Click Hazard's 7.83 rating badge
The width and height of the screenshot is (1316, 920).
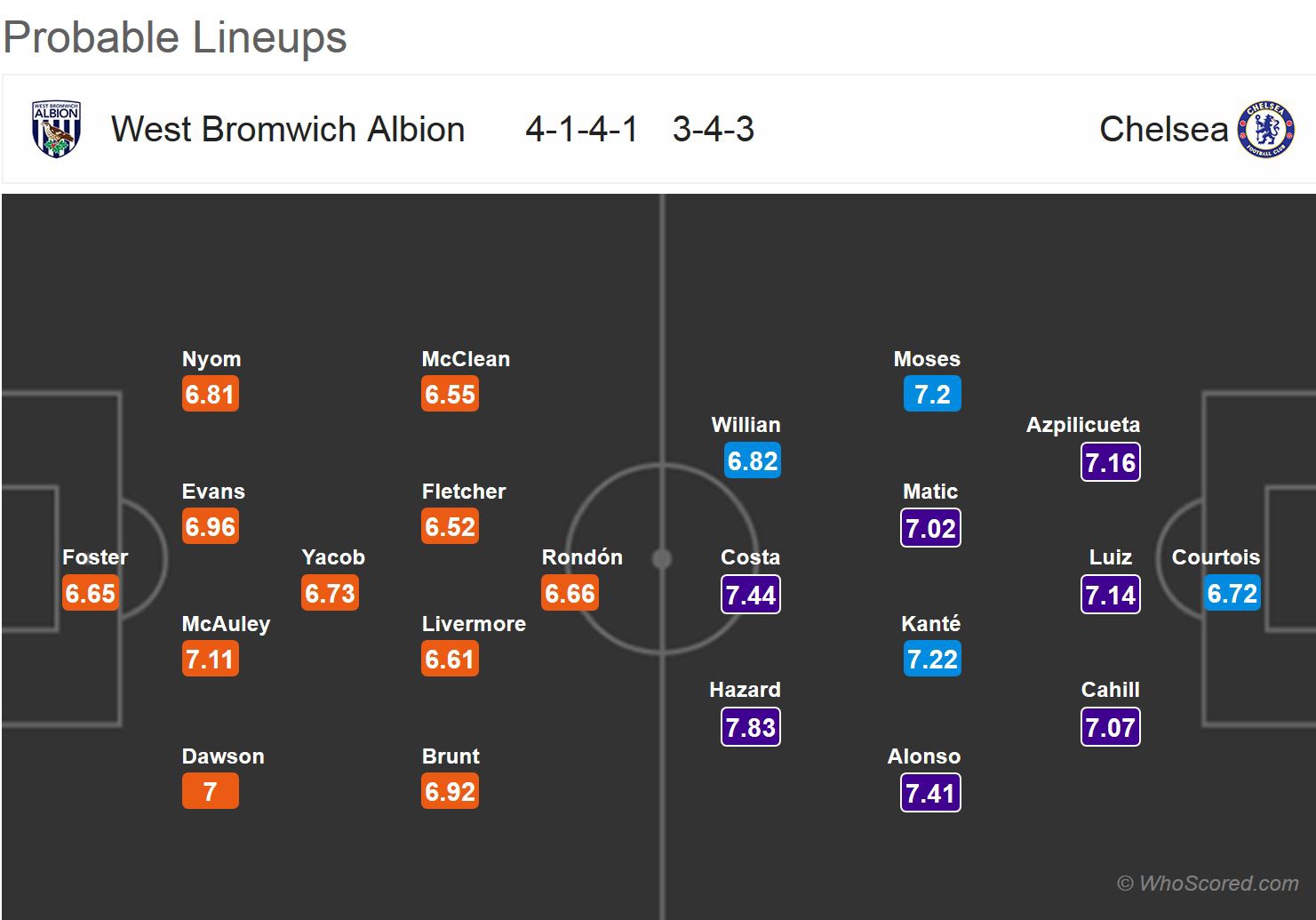point(751,727)
